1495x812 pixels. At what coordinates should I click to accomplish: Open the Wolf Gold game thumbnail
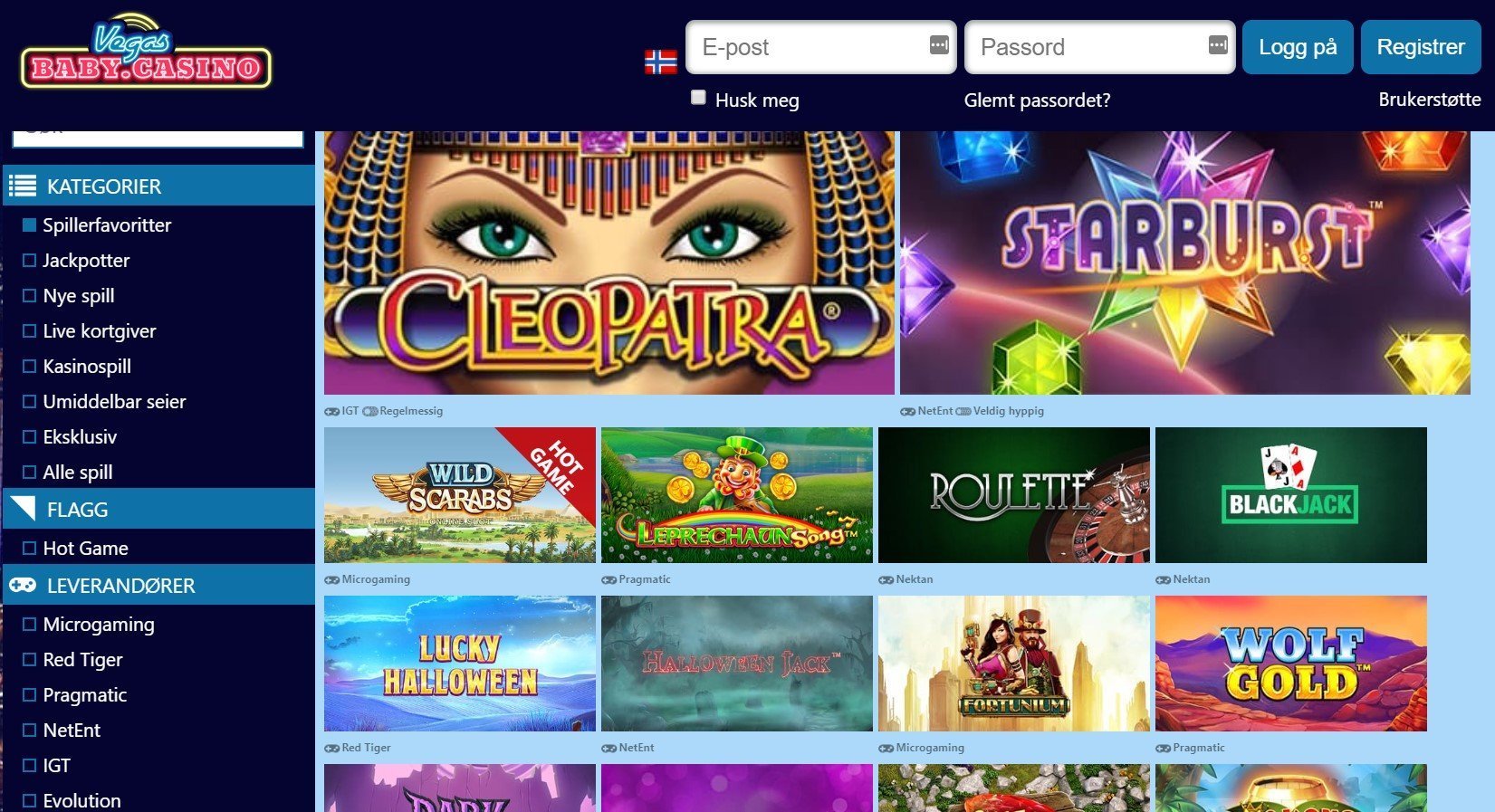tap(1291, 664)
